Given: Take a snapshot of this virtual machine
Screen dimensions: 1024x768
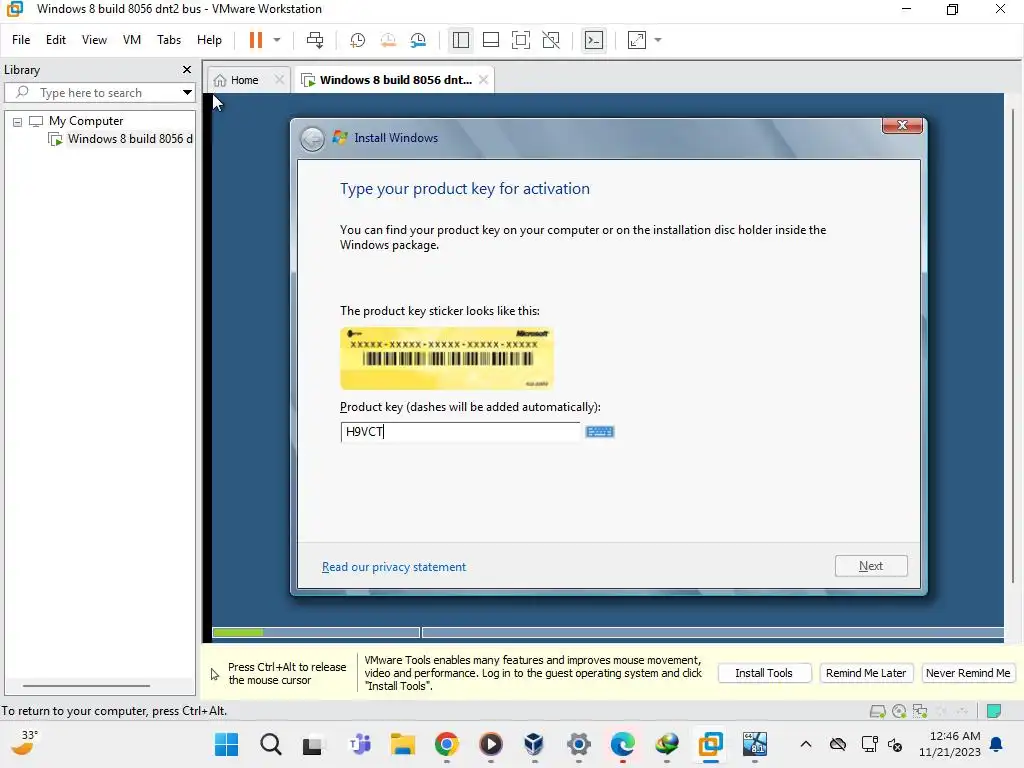Looking at the screenshot, I should click(x=357, y=40).
